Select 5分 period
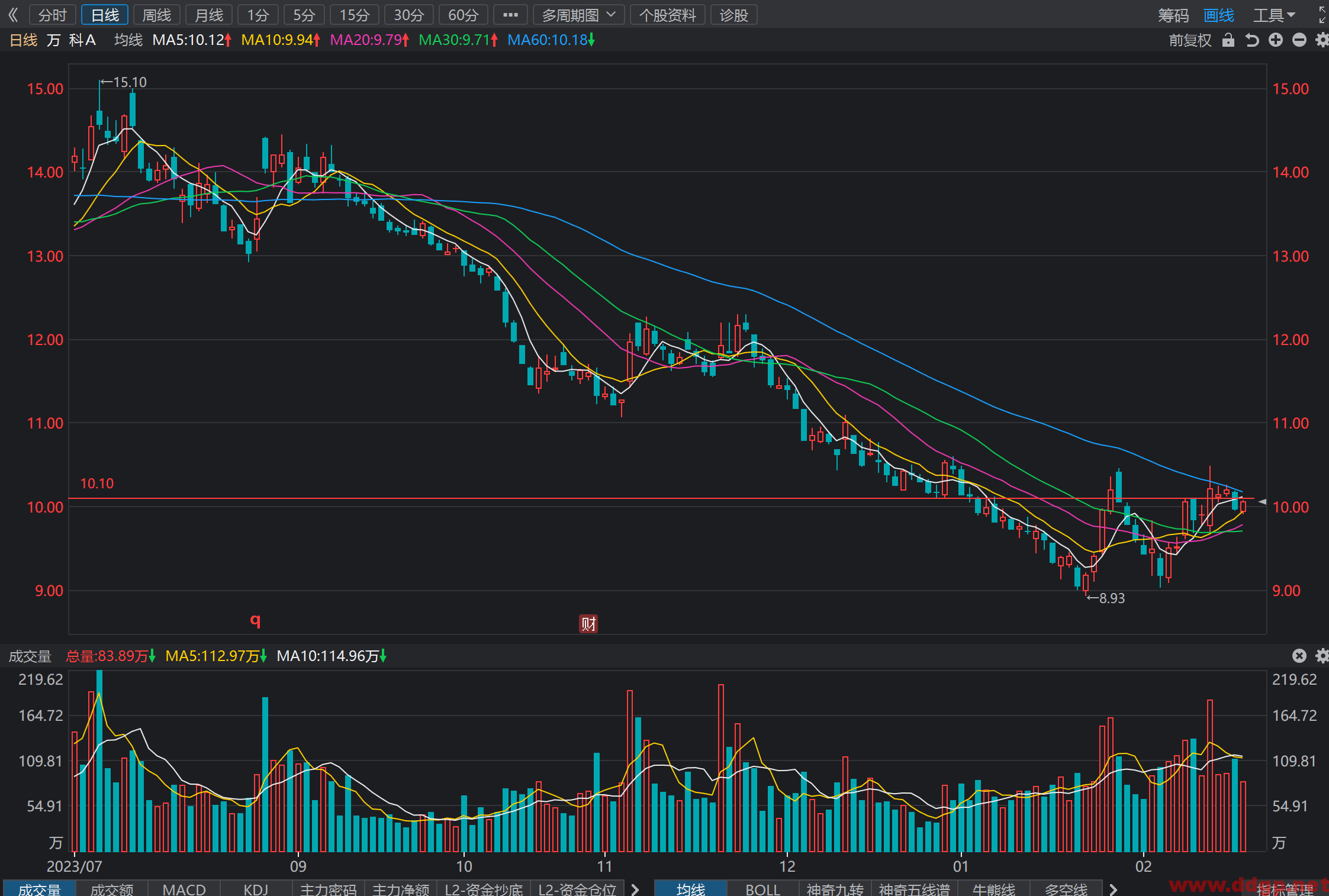 [x=304, y=15]
